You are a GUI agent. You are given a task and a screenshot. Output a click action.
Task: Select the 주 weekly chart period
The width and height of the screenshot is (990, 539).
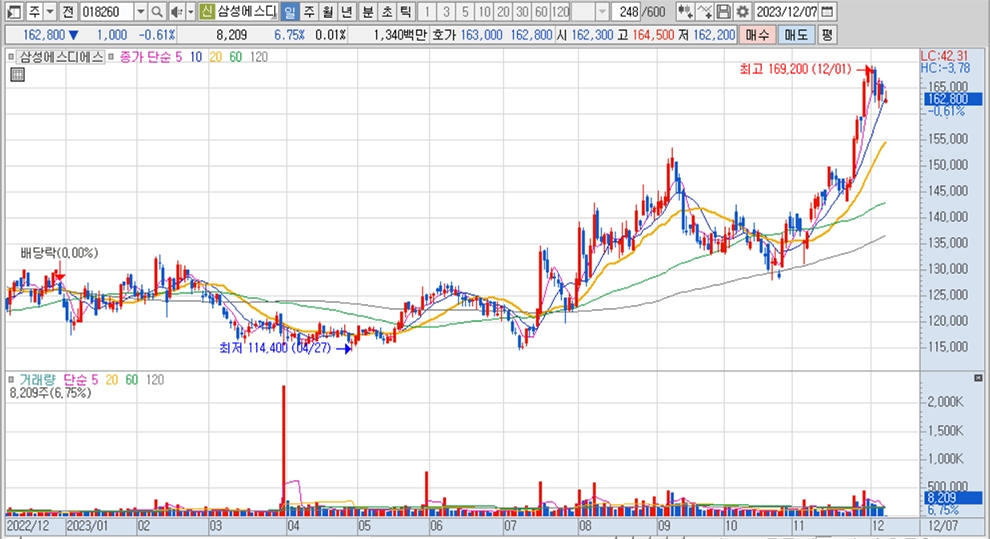click(309, 11)
